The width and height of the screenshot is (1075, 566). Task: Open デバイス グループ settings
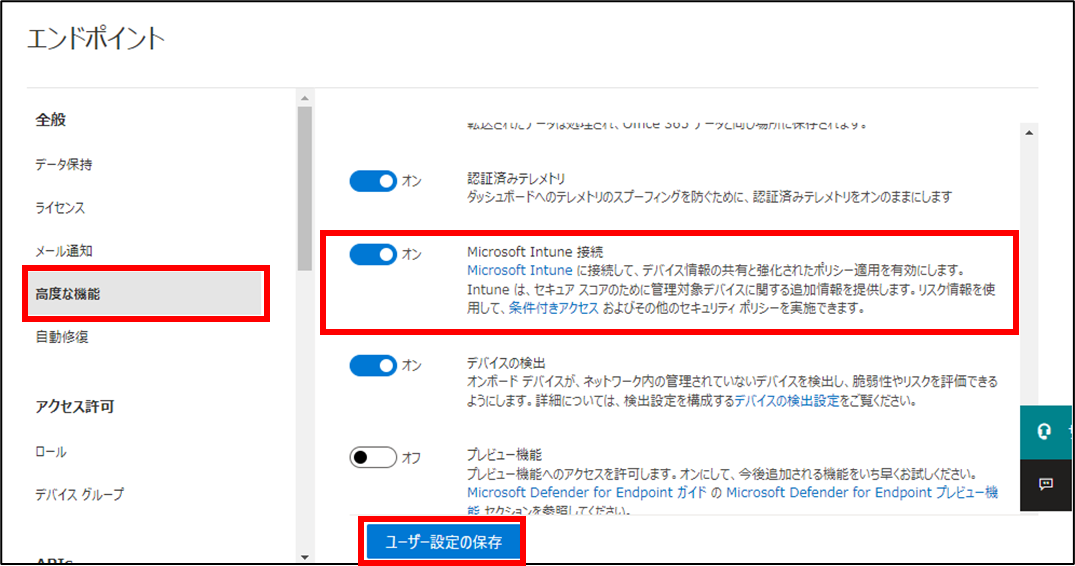80,494
